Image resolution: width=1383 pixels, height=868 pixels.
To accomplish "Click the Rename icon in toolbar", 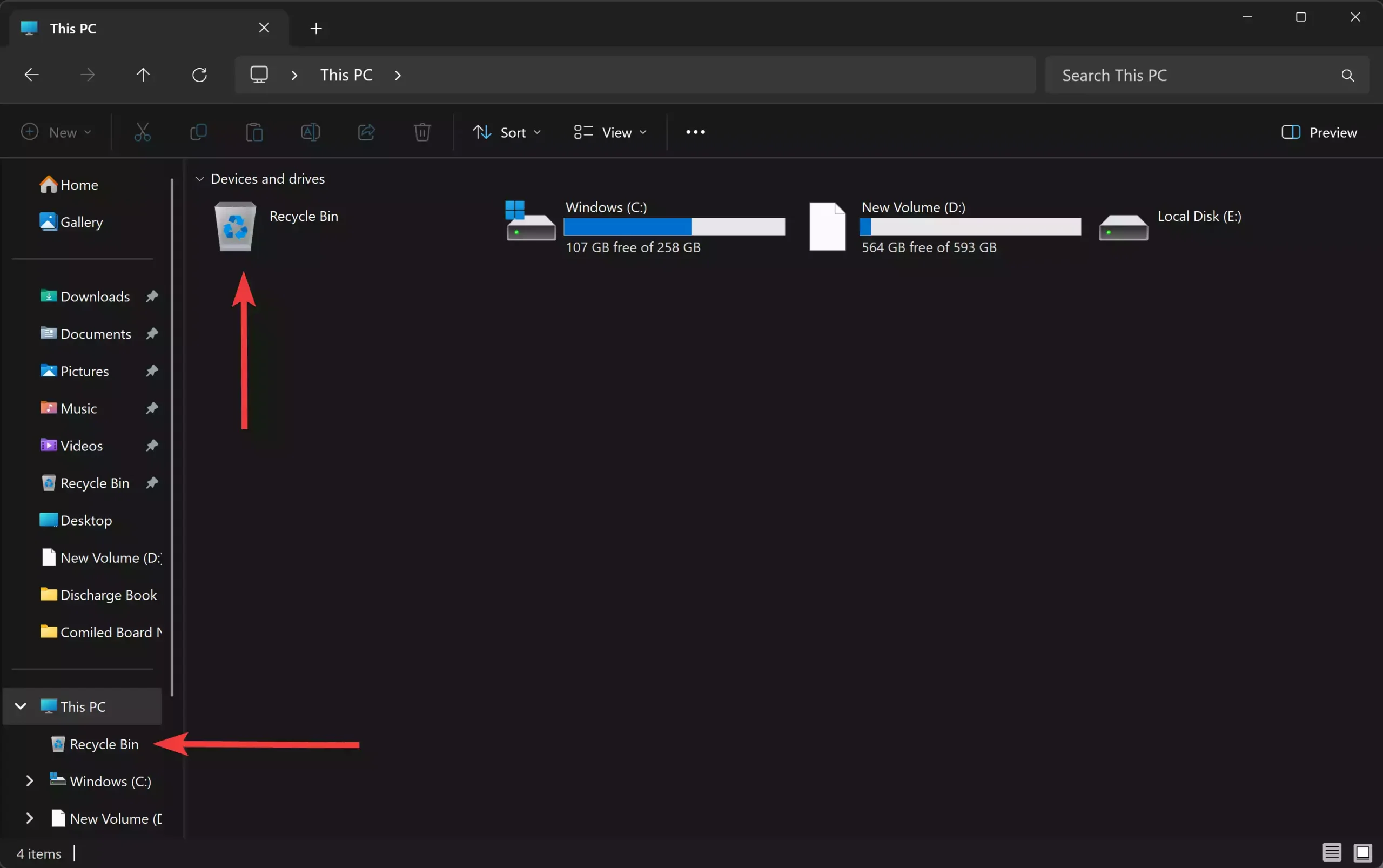I will 310,132.
